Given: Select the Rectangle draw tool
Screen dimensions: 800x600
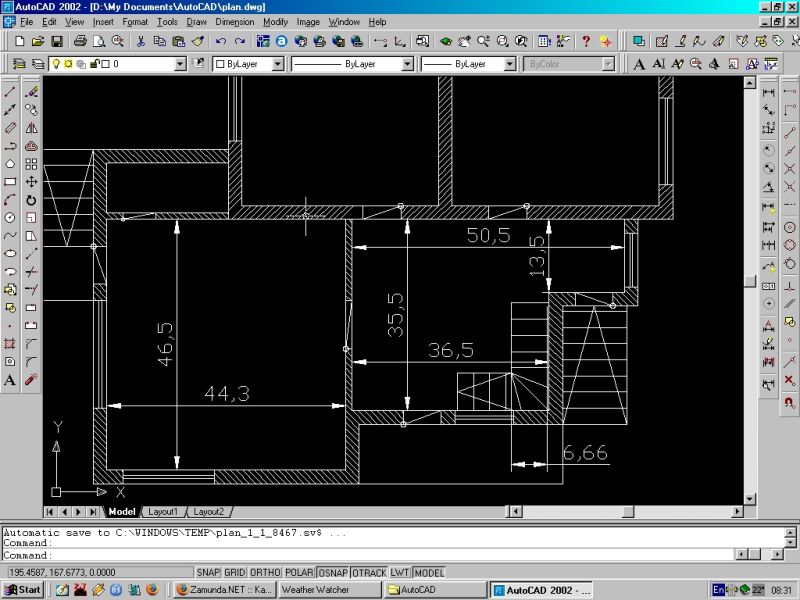Looking at the screenshot, I should pos(10,181).
